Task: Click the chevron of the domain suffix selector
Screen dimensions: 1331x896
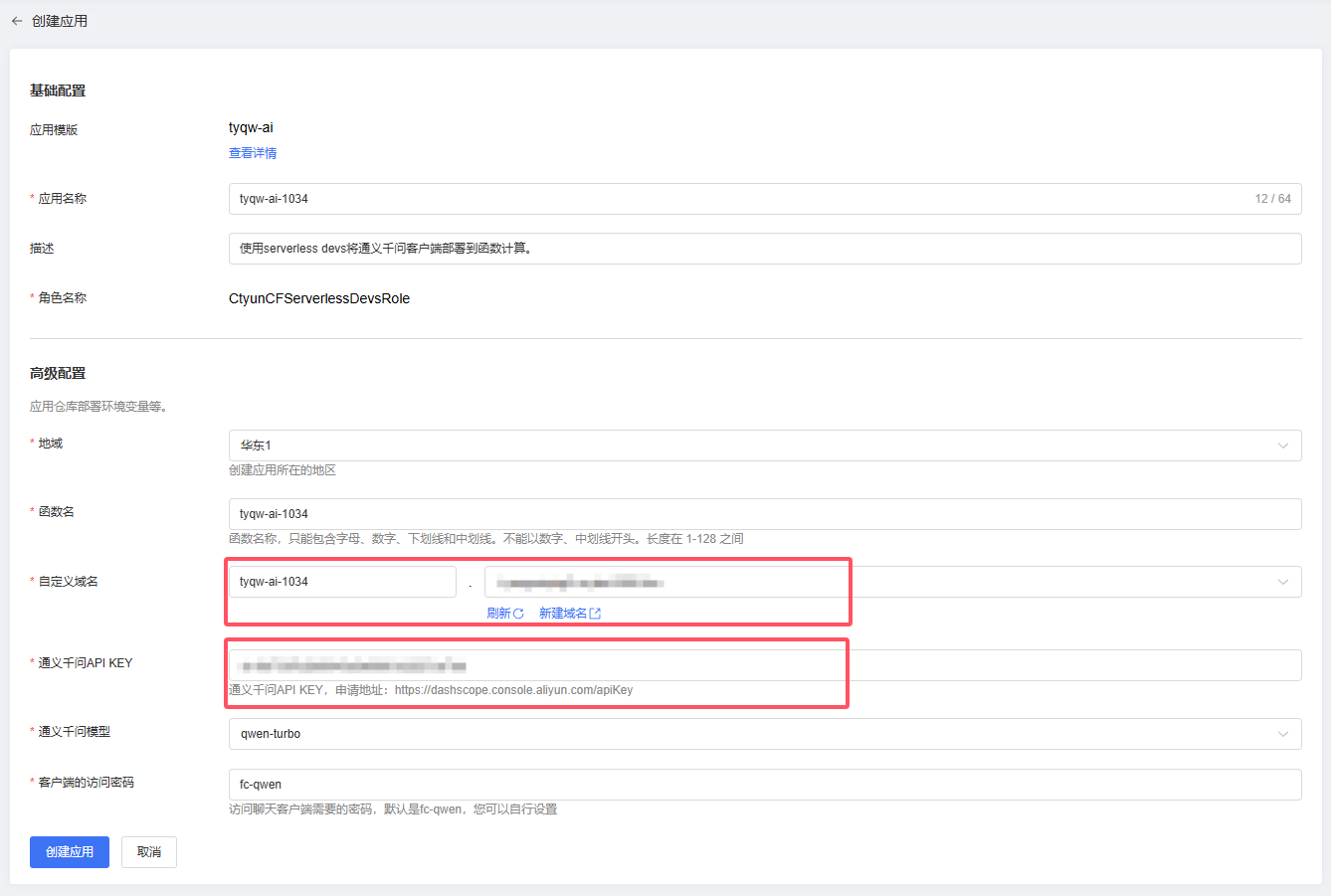Action: click(1283, 582)
